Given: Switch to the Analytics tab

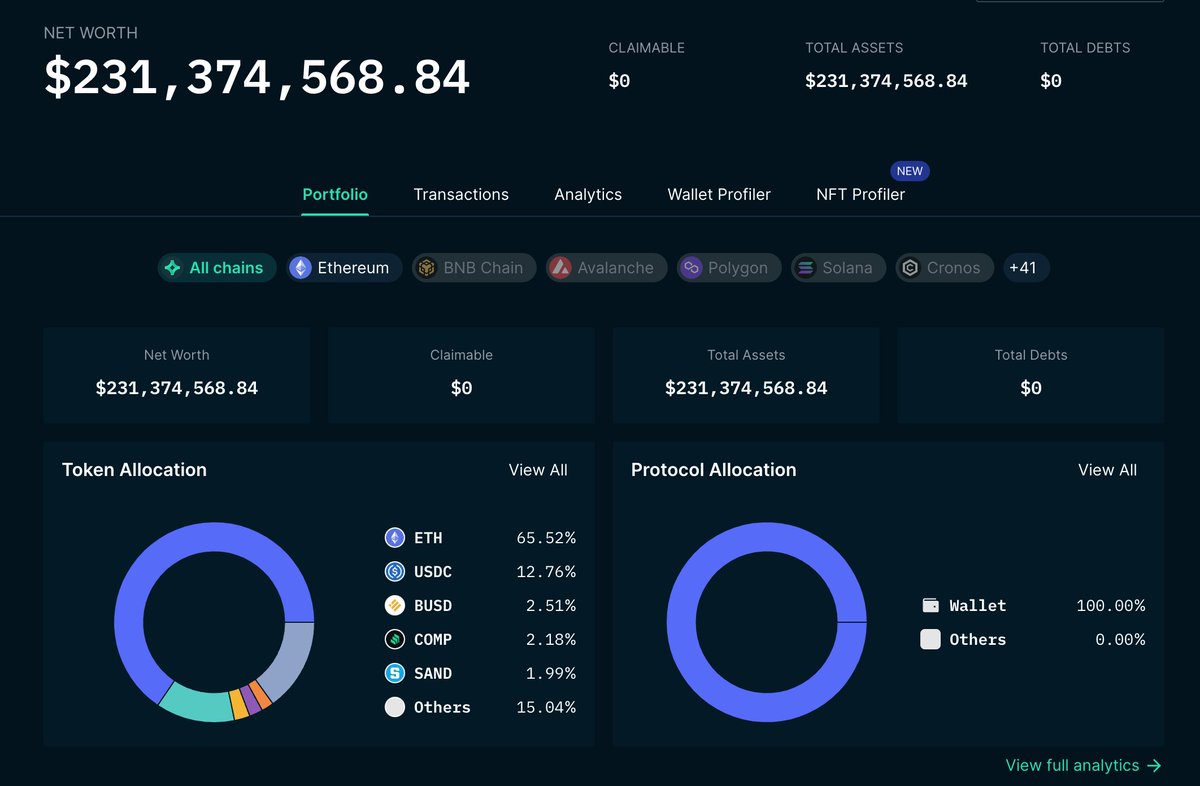Looking at the screenshot, I should pyautogui.click(x=588, y=195).
